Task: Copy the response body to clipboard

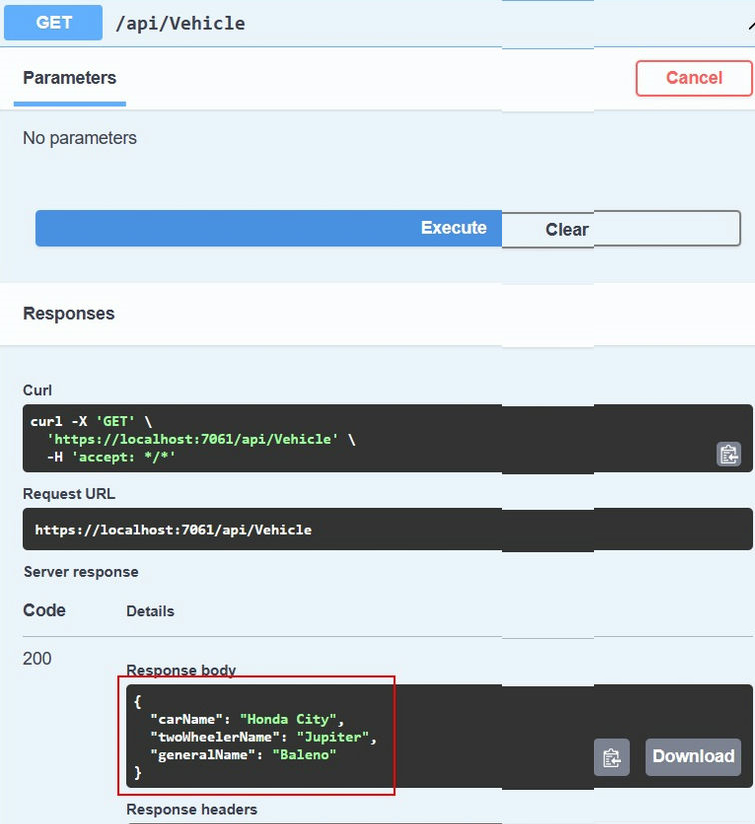Action: 612,757
